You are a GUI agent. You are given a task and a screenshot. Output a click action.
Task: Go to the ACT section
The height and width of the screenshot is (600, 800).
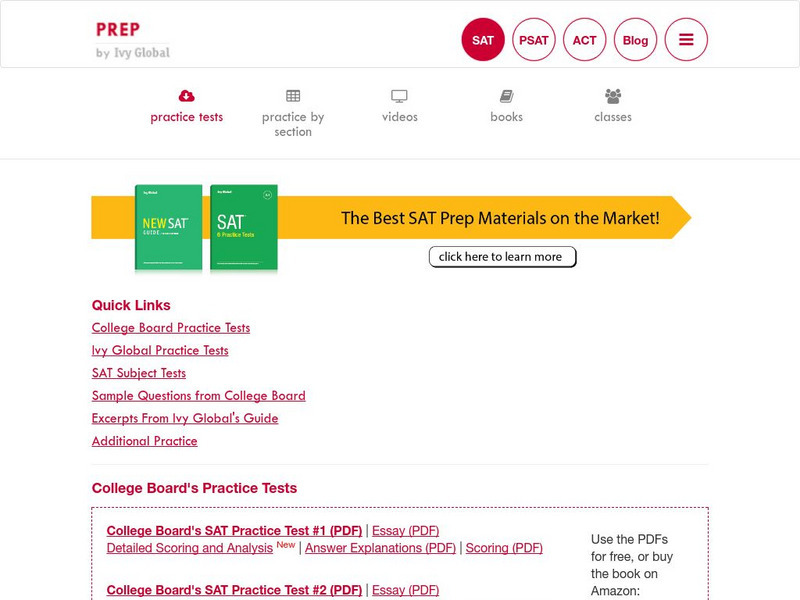tap(585, 40)
